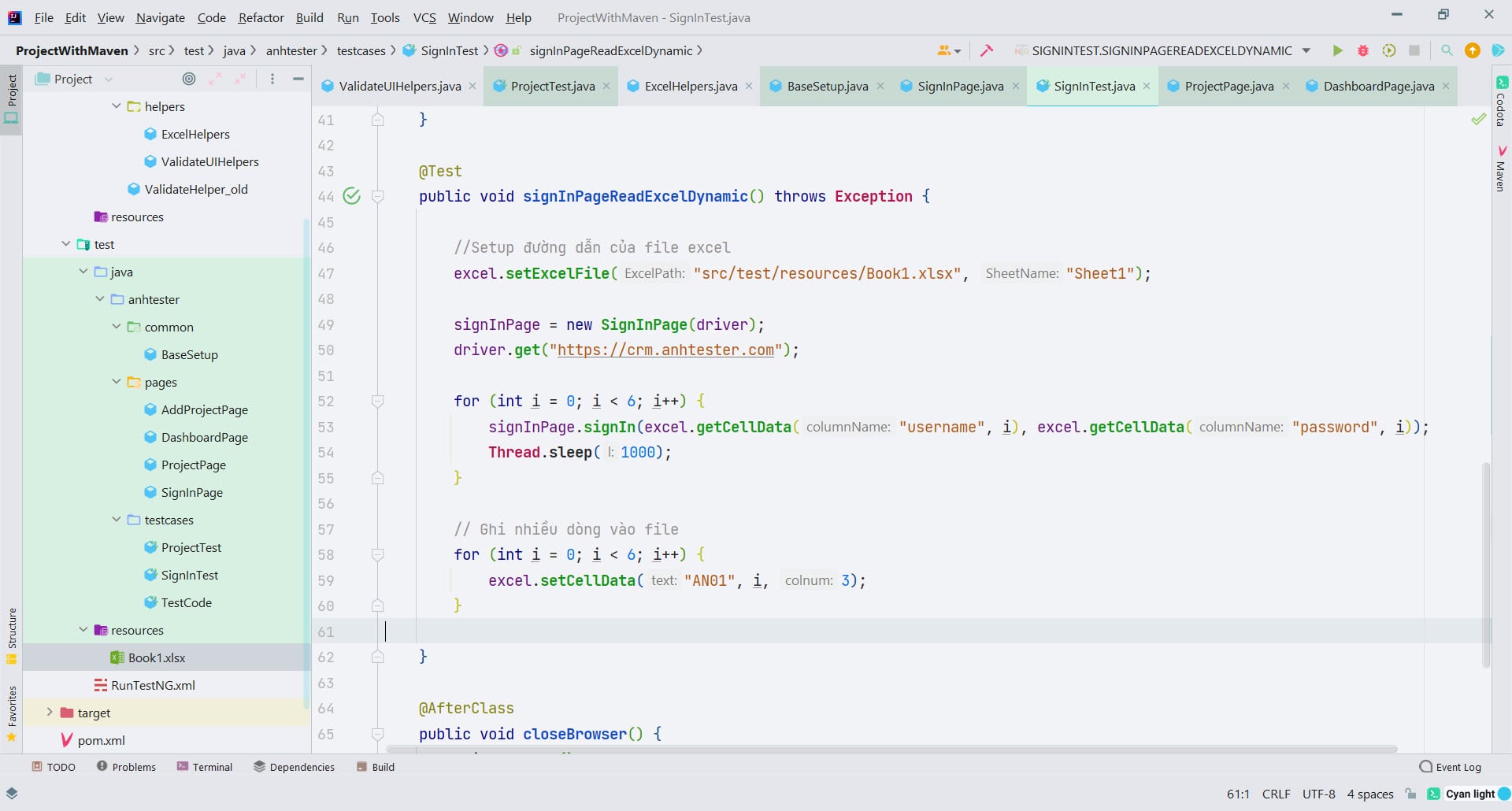Toggle read-only lock icon in status bar
The height and width of the screenshot is (811, 1512).
tap(1411, 794)
